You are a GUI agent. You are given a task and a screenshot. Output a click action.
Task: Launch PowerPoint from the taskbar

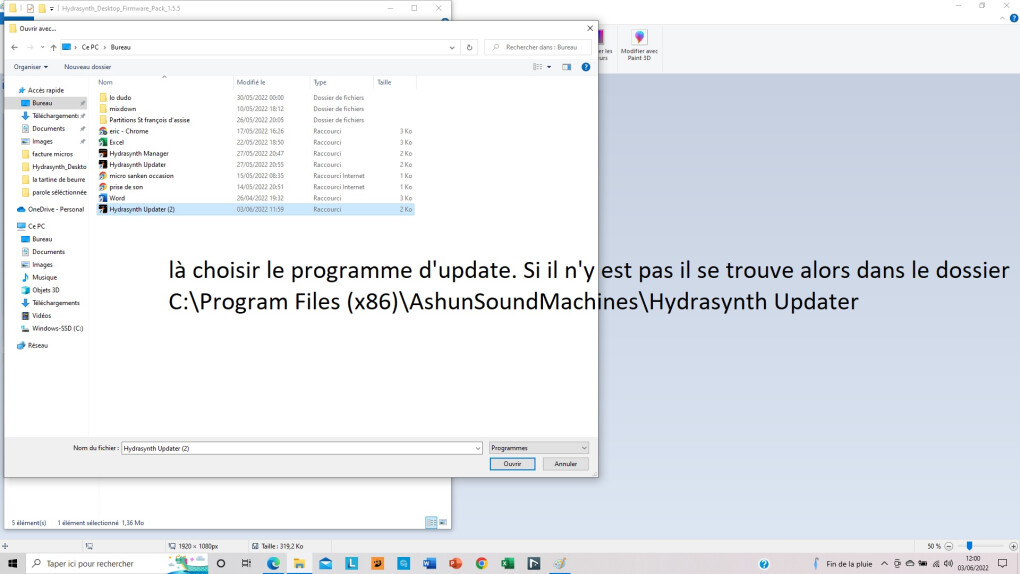tap(455, 564)
